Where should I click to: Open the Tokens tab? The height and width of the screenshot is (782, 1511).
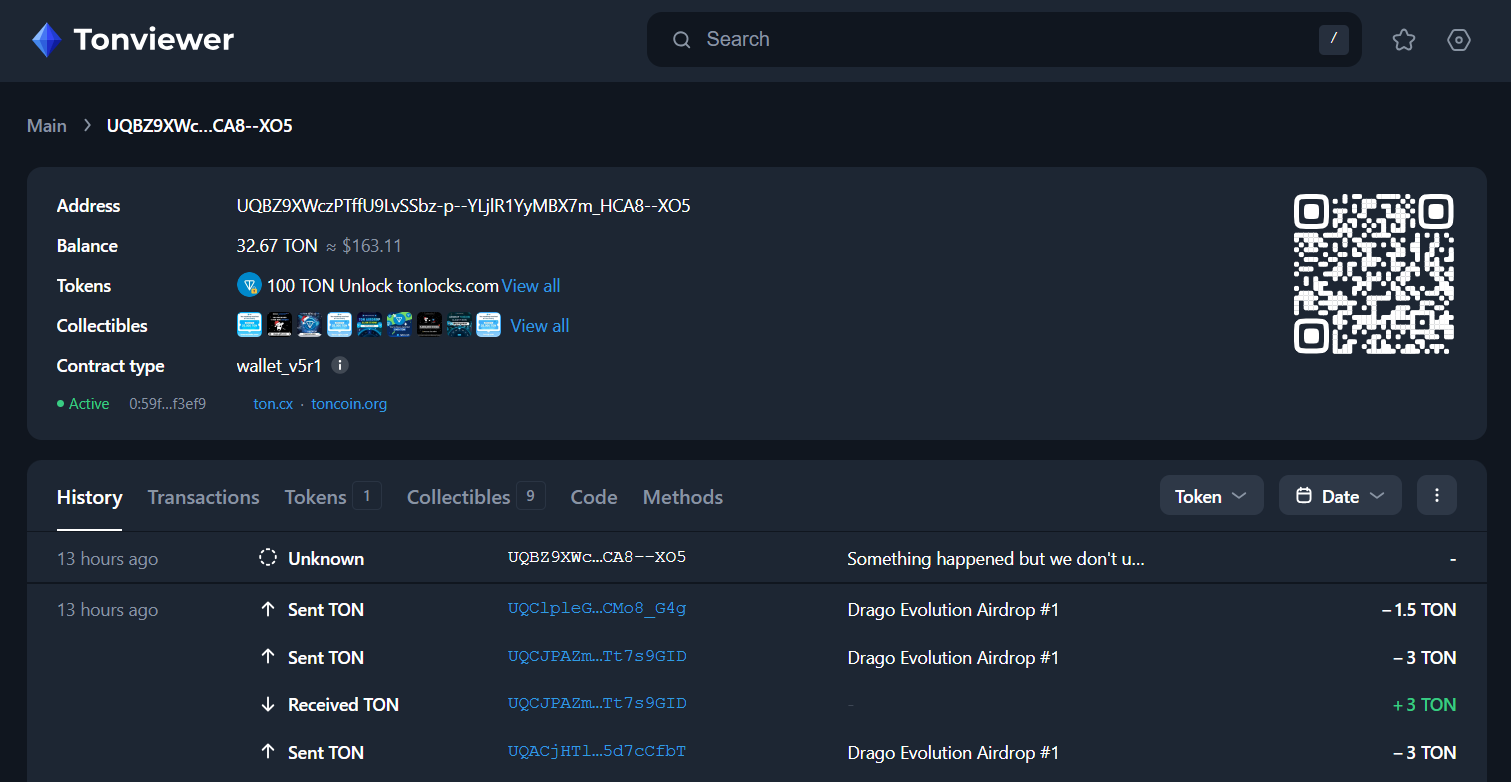click(x=332, y=497)
